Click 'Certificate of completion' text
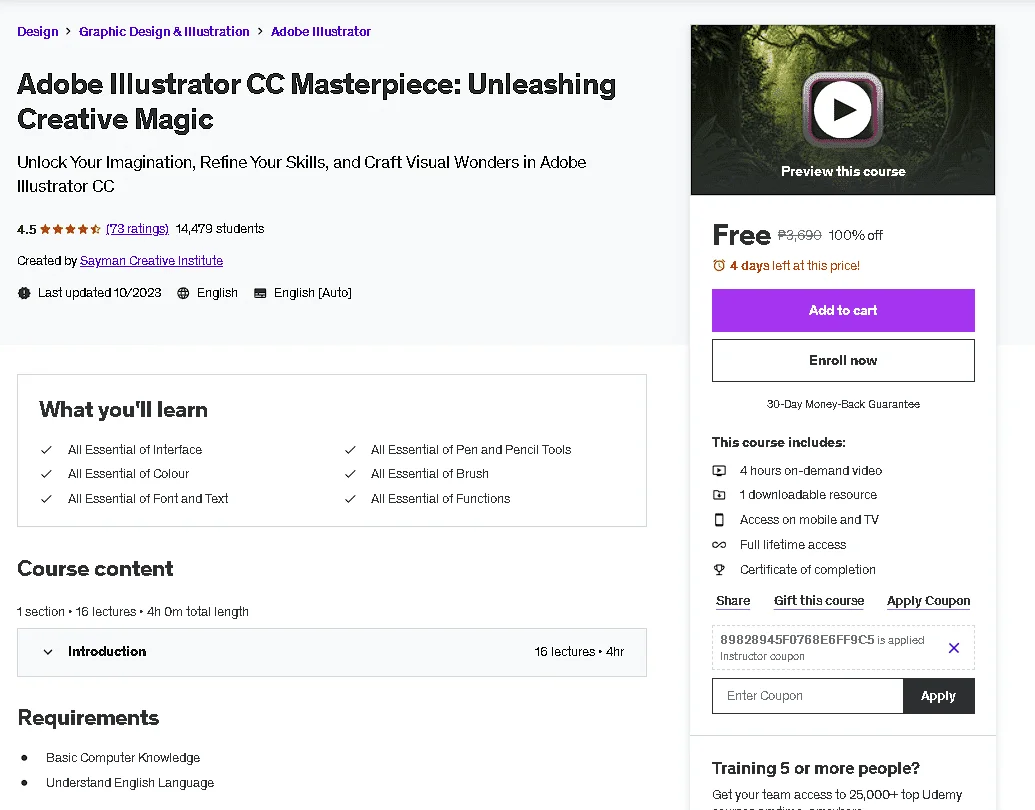1035x810 pixels. [807, 570]
